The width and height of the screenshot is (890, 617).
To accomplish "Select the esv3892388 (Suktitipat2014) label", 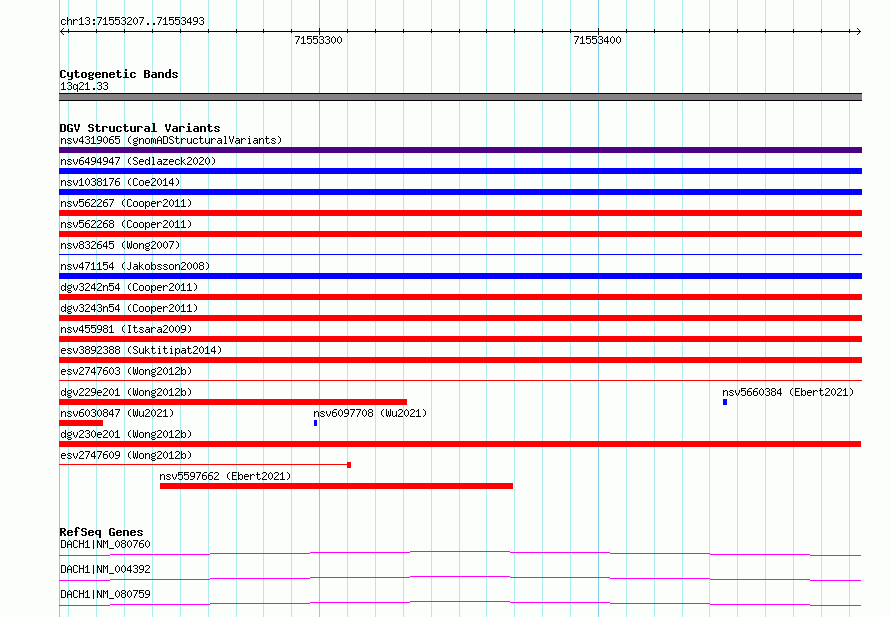I will pos(141,350).
